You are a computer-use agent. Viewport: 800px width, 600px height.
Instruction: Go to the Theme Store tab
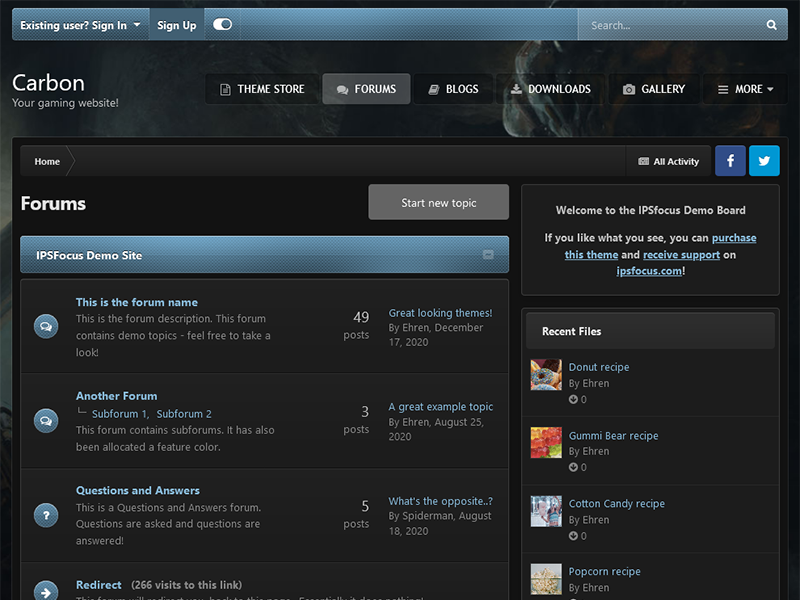click(262, 89)
